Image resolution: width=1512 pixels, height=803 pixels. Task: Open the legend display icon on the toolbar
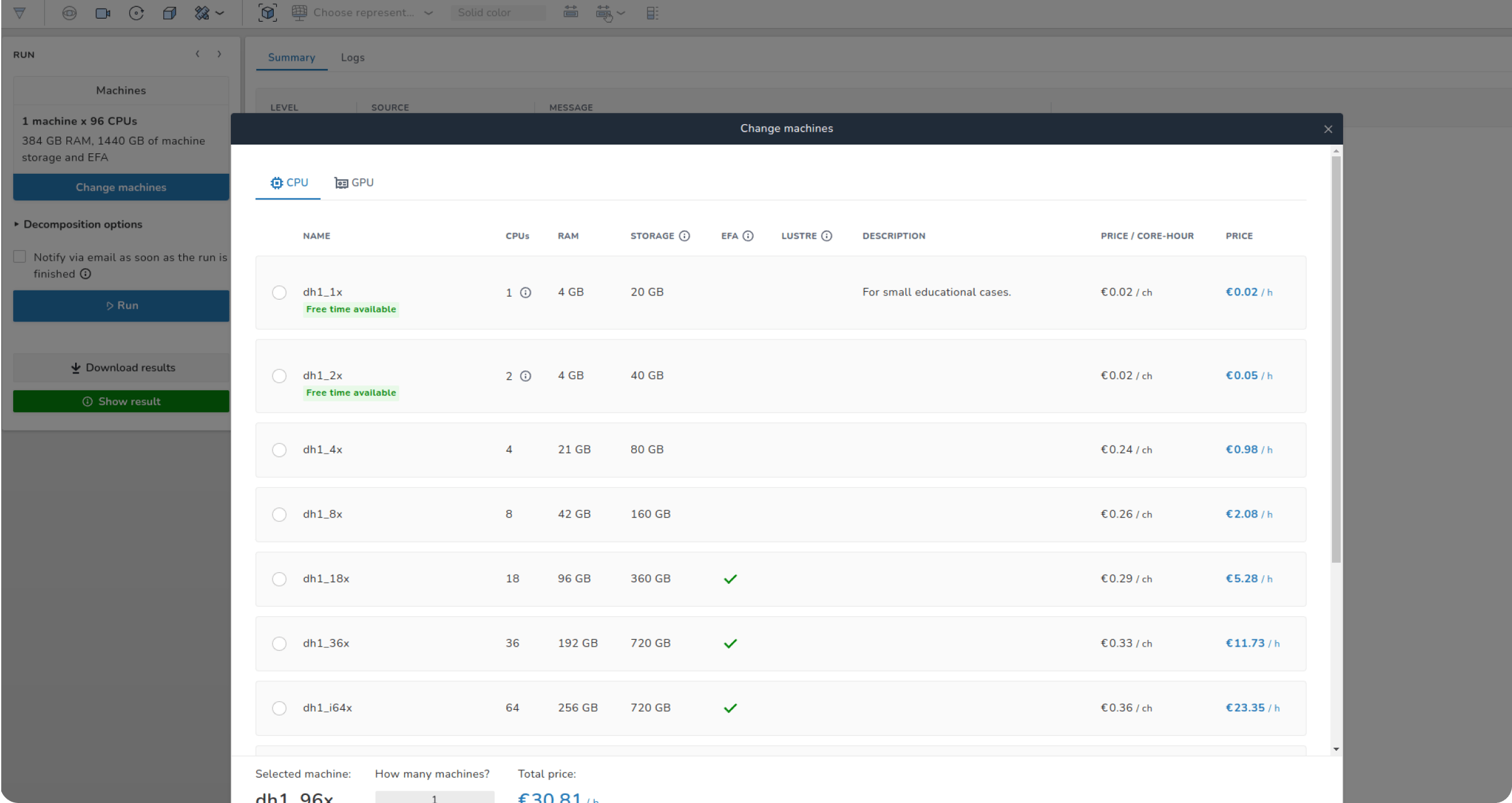(x=652, y=12)
